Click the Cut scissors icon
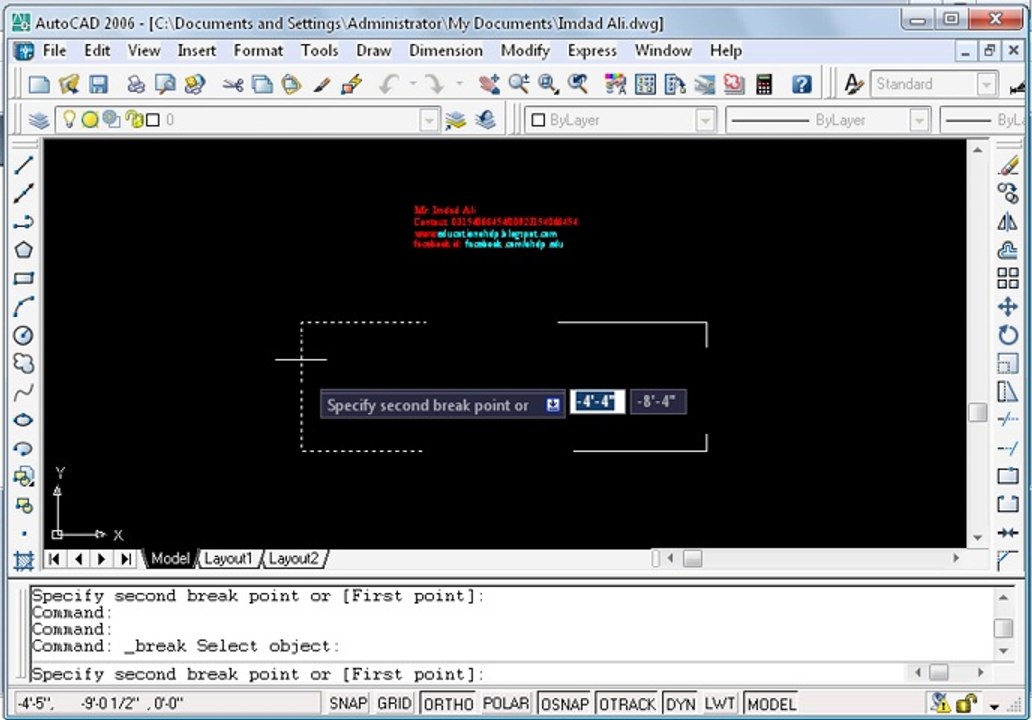1032x720 pixels. pyautogui.click(x=232, y=84)
